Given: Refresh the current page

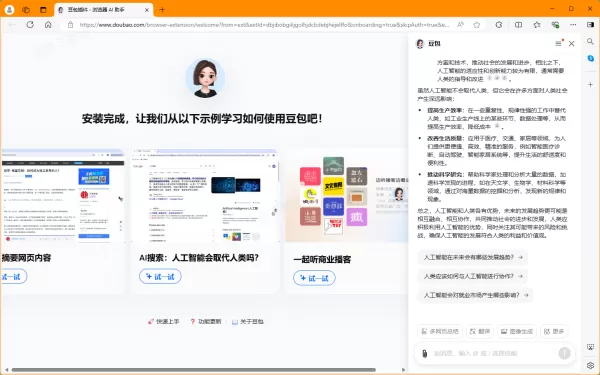Looking at the screenshot, I should click(30, 25).
